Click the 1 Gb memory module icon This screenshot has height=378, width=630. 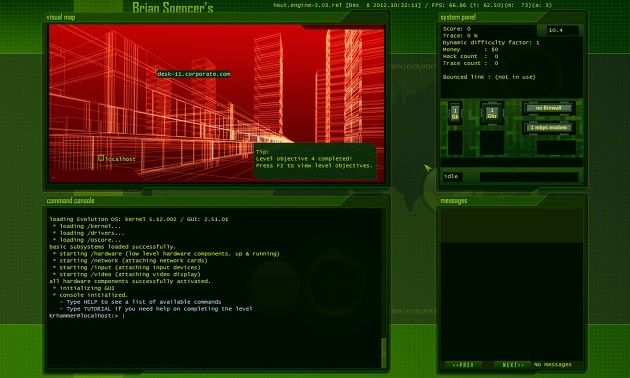[x=455, y=113]
